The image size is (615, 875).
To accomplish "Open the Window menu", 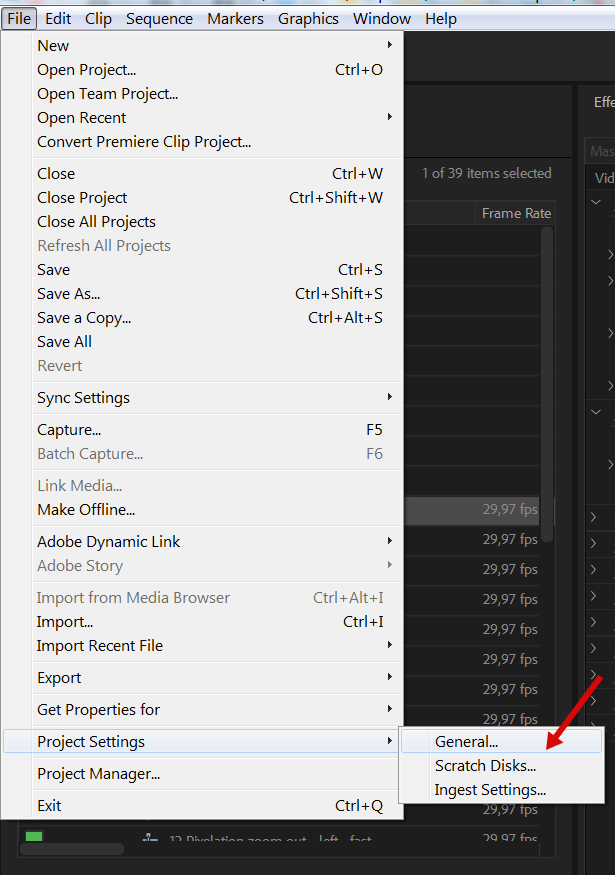I will point(382,19).
